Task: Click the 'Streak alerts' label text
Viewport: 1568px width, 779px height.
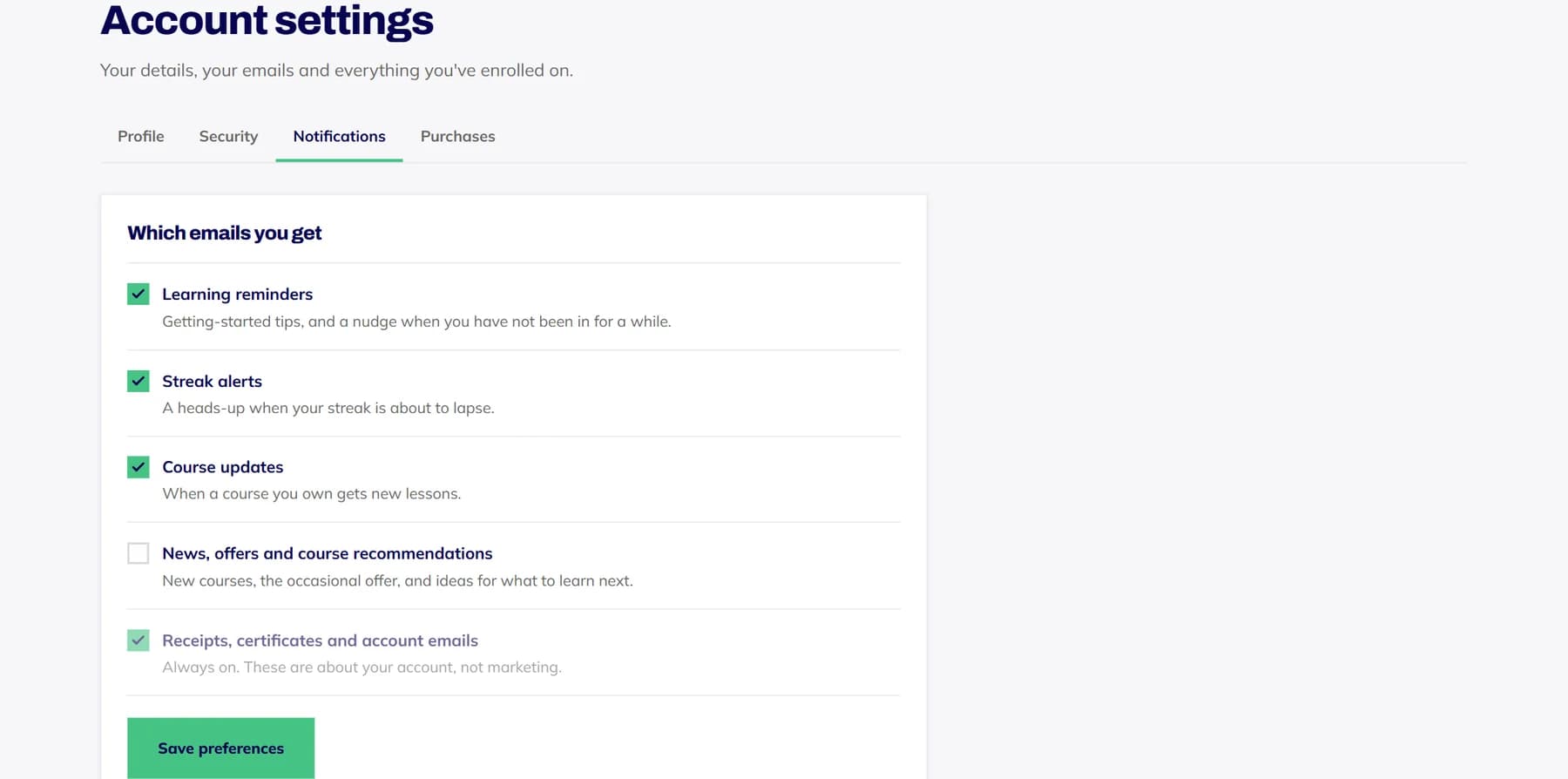Action: tap(212, 382)
